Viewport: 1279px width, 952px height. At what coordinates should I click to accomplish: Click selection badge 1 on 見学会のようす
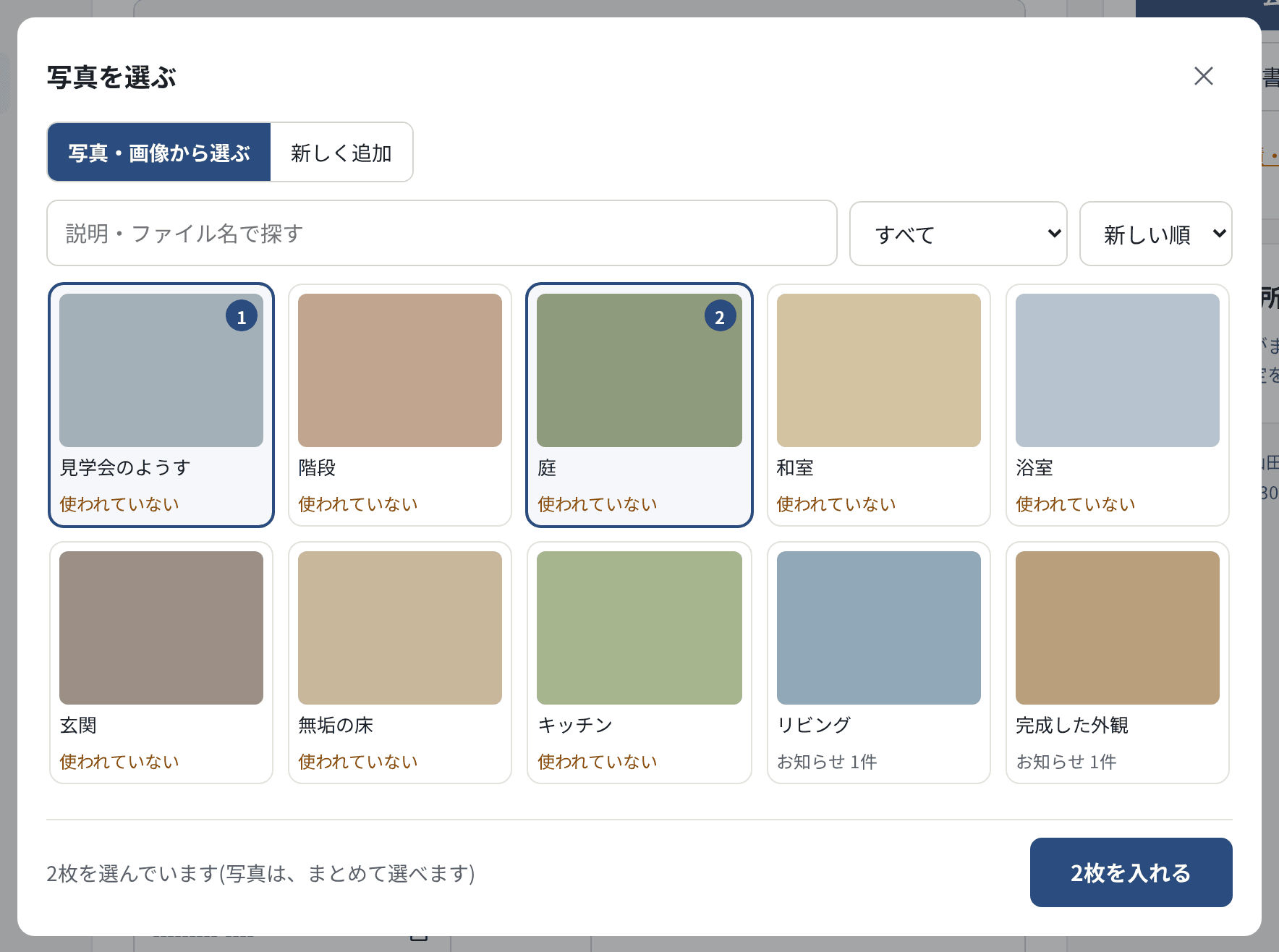click(242, 316)
